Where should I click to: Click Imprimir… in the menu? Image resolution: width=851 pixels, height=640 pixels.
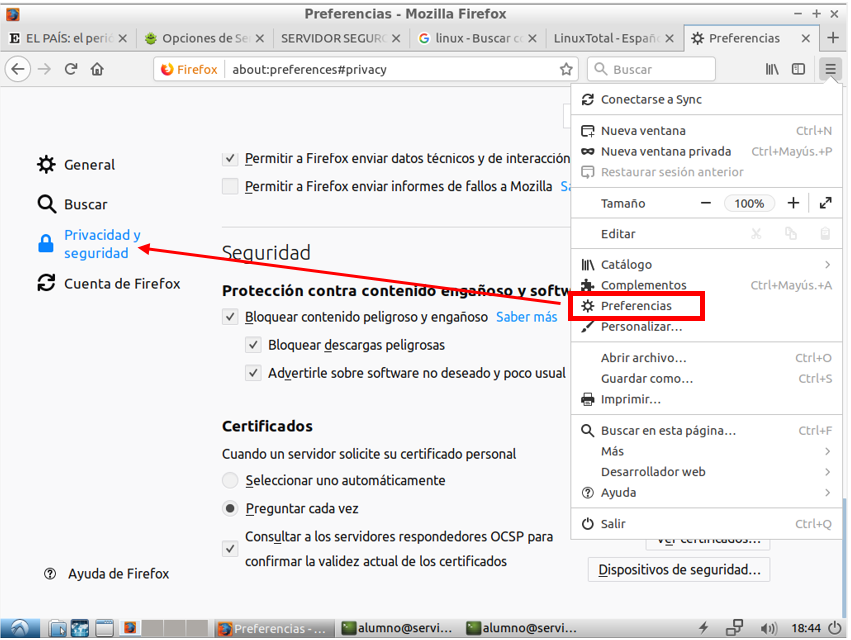point(706,399)
